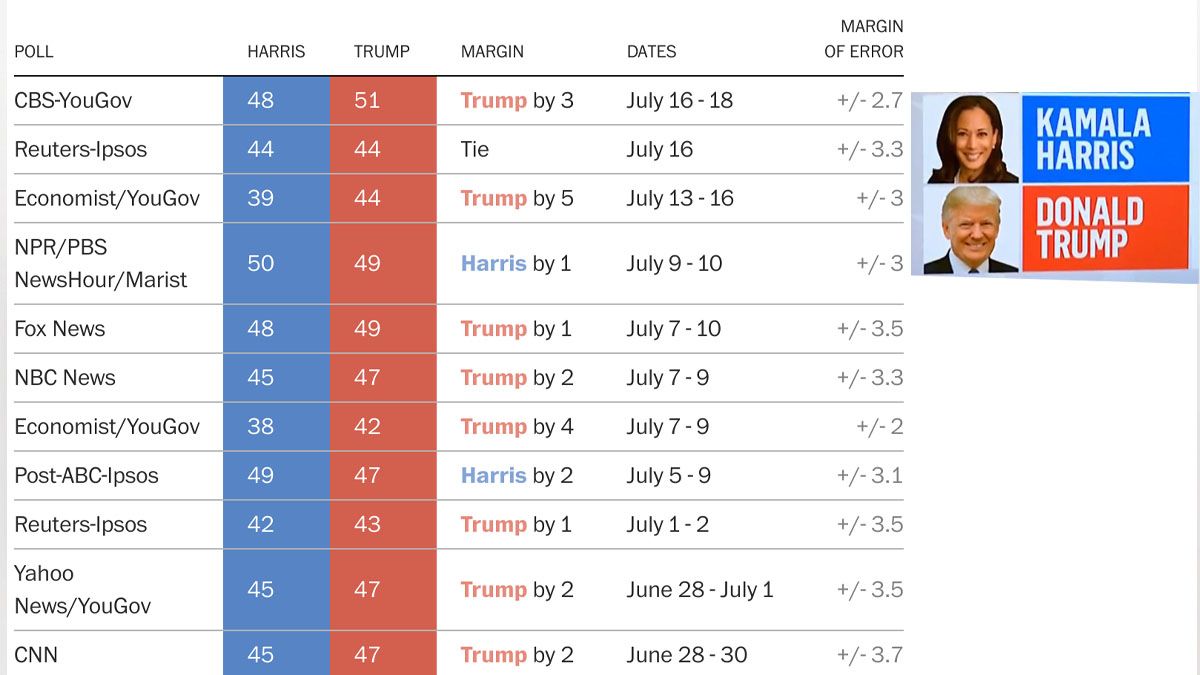
Task: Select the DONALD TRUMP red banner
Action: click(1105, 228)
